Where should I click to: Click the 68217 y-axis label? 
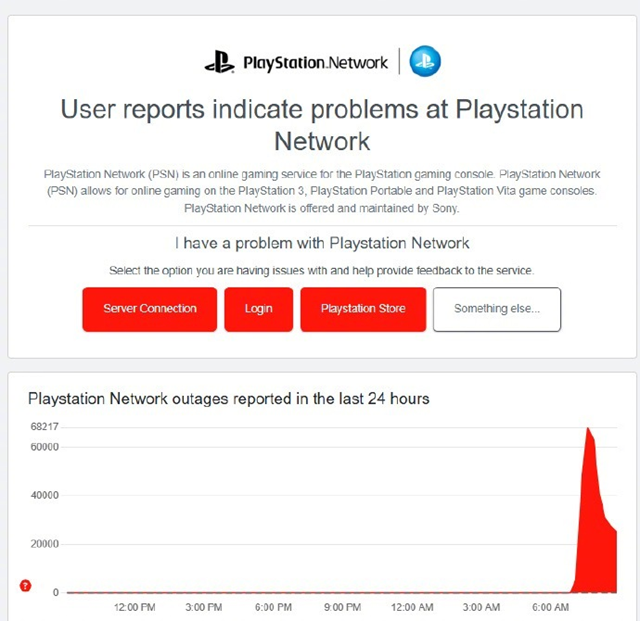[x=45, y=427]
